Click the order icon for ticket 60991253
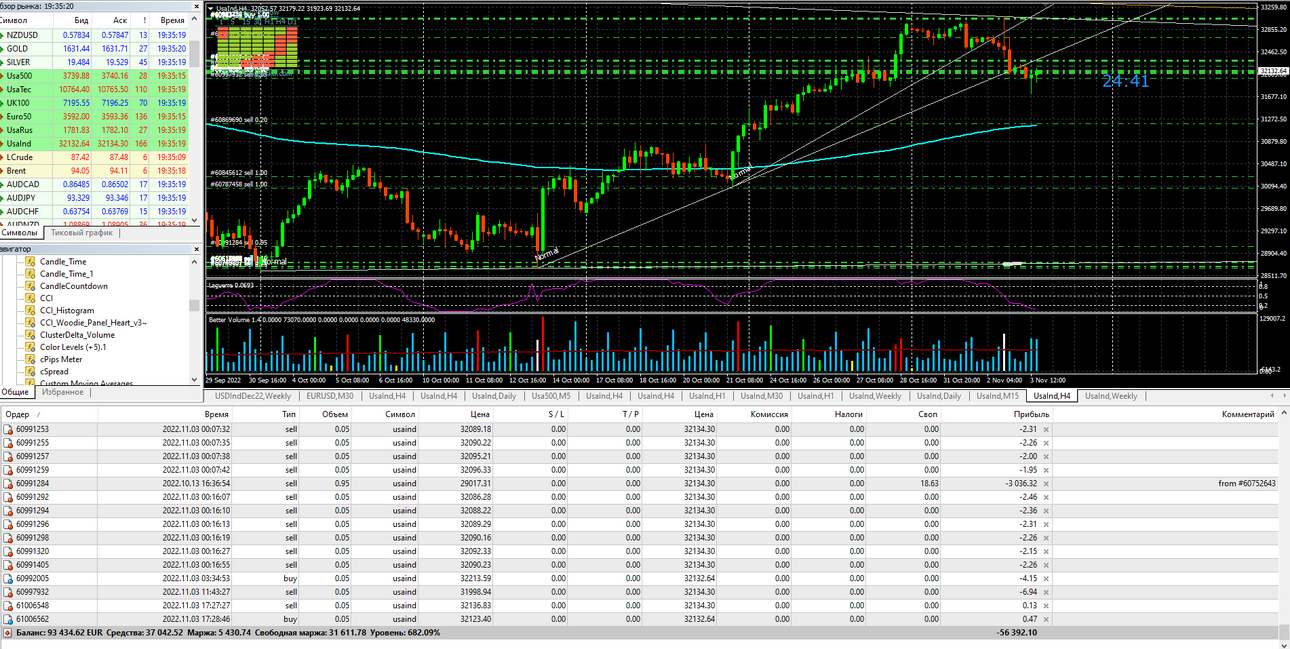The height and width of the screenshot is (649, 1290). 9,429
